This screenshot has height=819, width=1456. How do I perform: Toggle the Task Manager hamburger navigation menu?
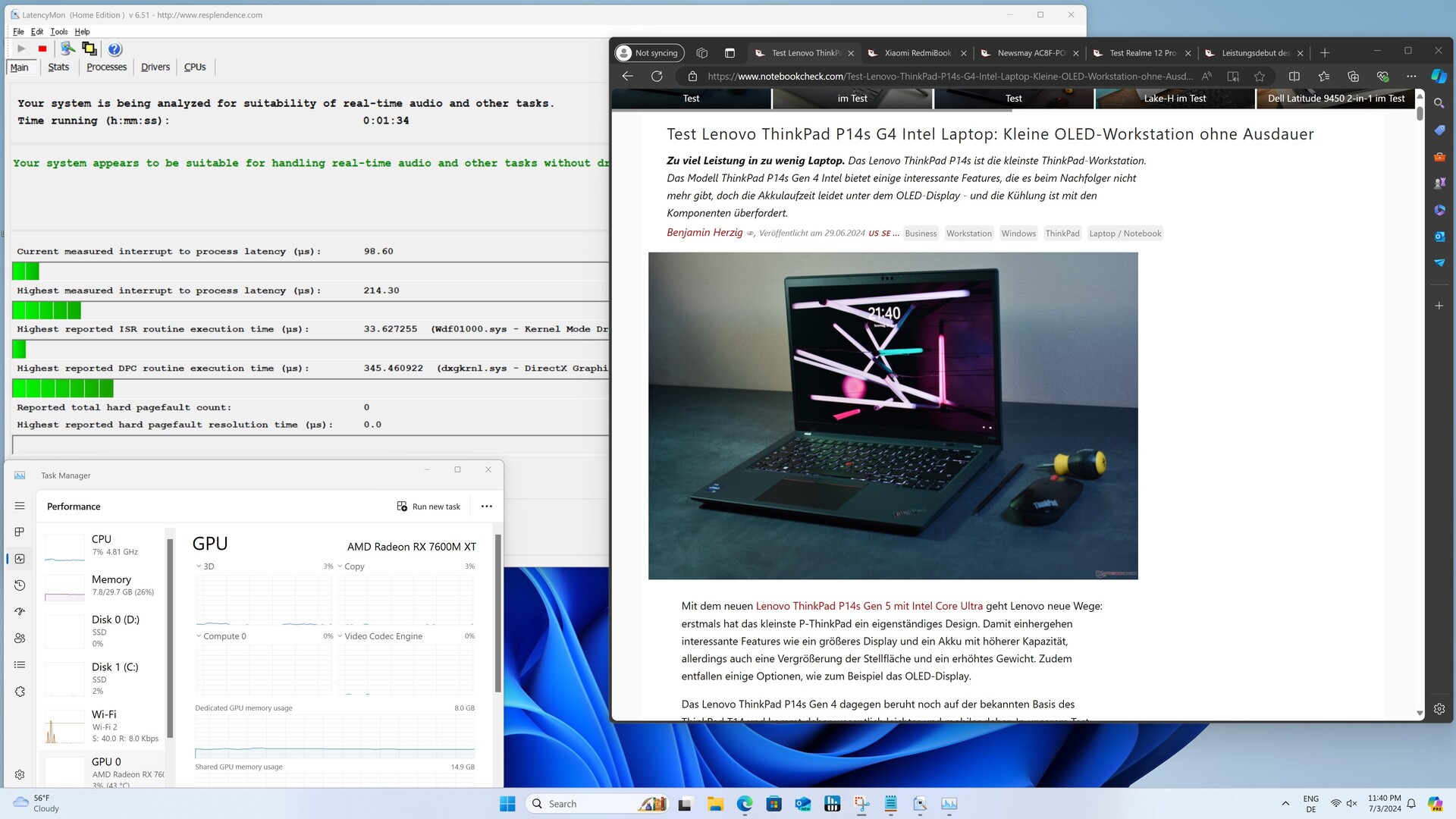[20, 506]
